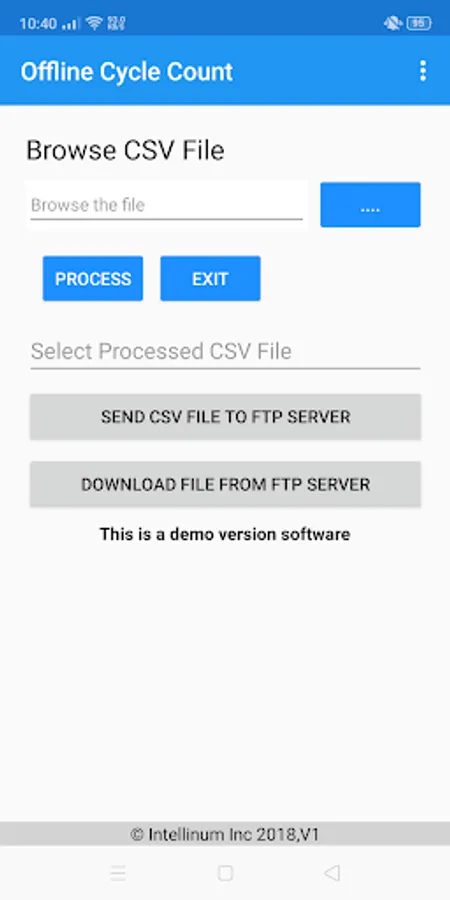Image resolution: width=450 pixels, height=900 pixels.
Task: Tap the Browse CSV File heading
Action: click(x=125, y=150)
